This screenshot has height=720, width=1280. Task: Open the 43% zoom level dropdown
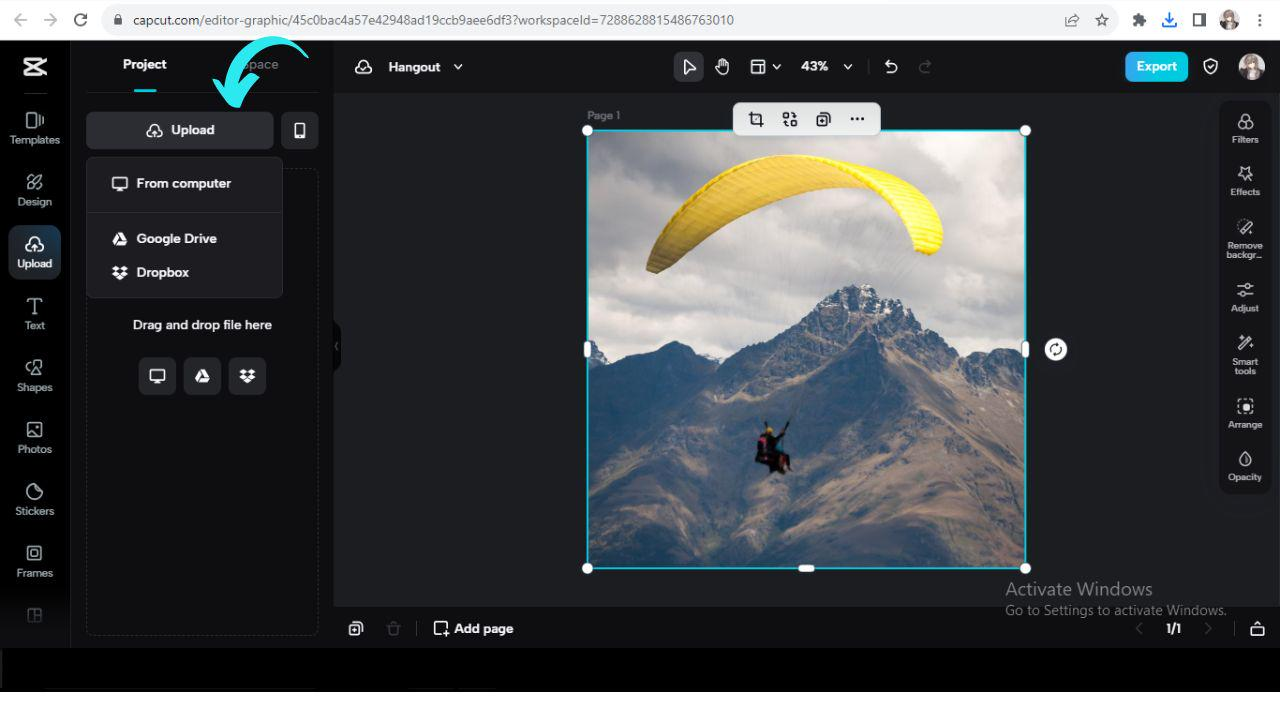click(x=827, y=67)
